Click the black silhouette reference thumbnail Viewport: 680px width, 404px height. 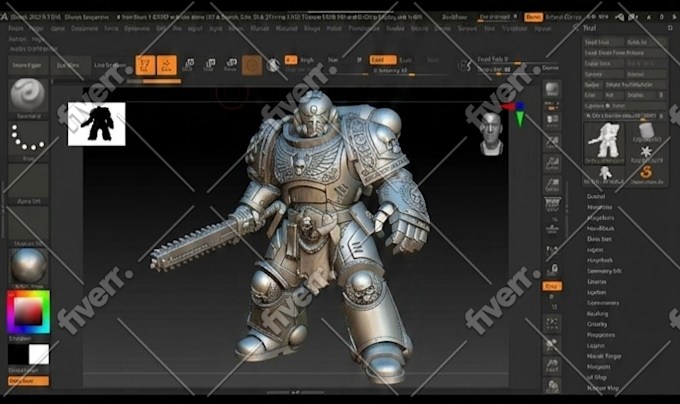pos(97,124)
